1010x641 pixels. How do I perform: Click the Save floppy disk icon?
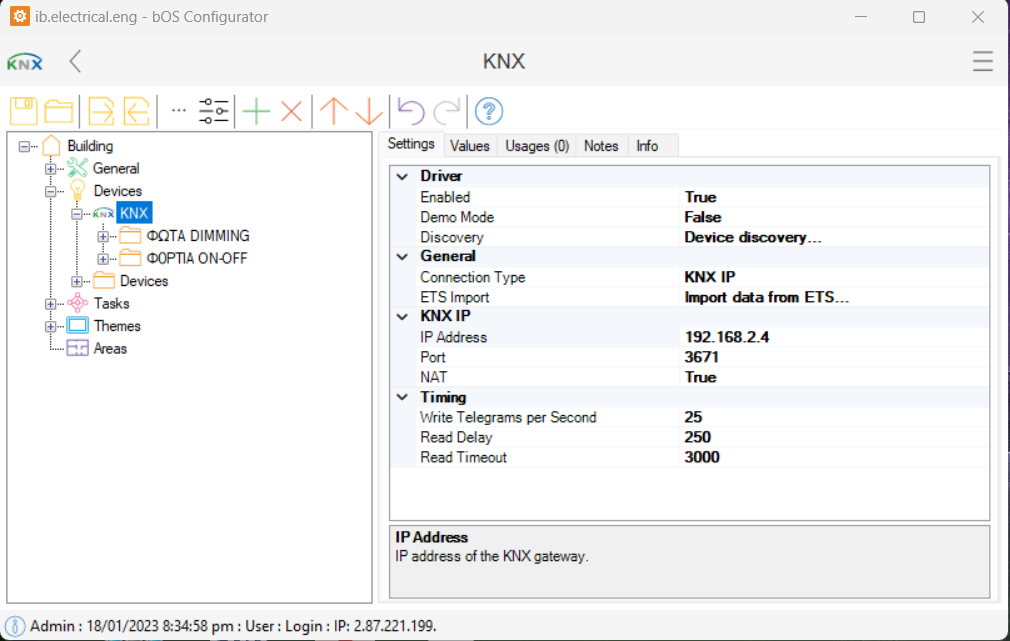[x=24, y=111]
